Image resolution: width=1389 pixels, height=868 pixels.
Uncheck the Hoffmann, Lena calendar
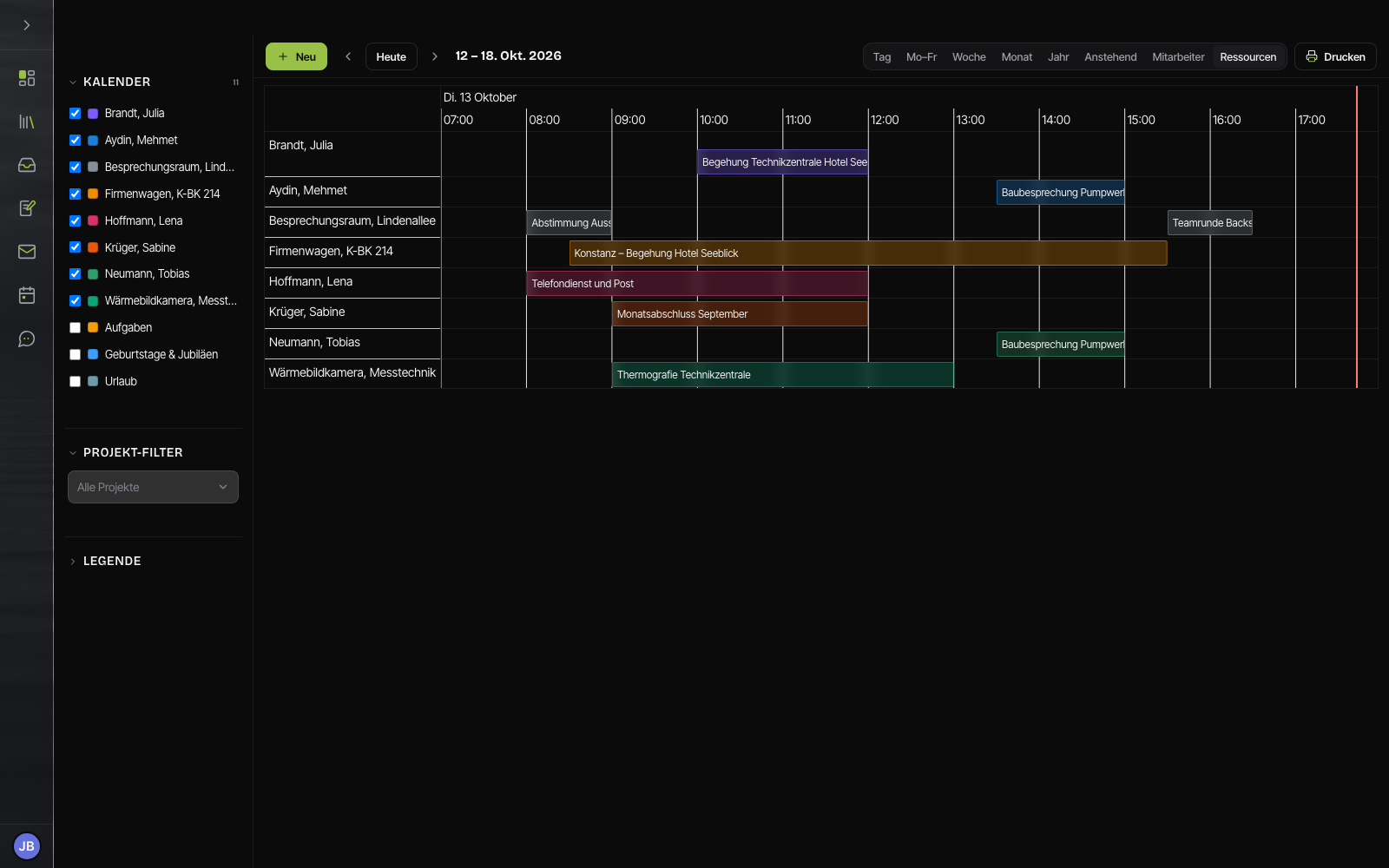(75, 220)
